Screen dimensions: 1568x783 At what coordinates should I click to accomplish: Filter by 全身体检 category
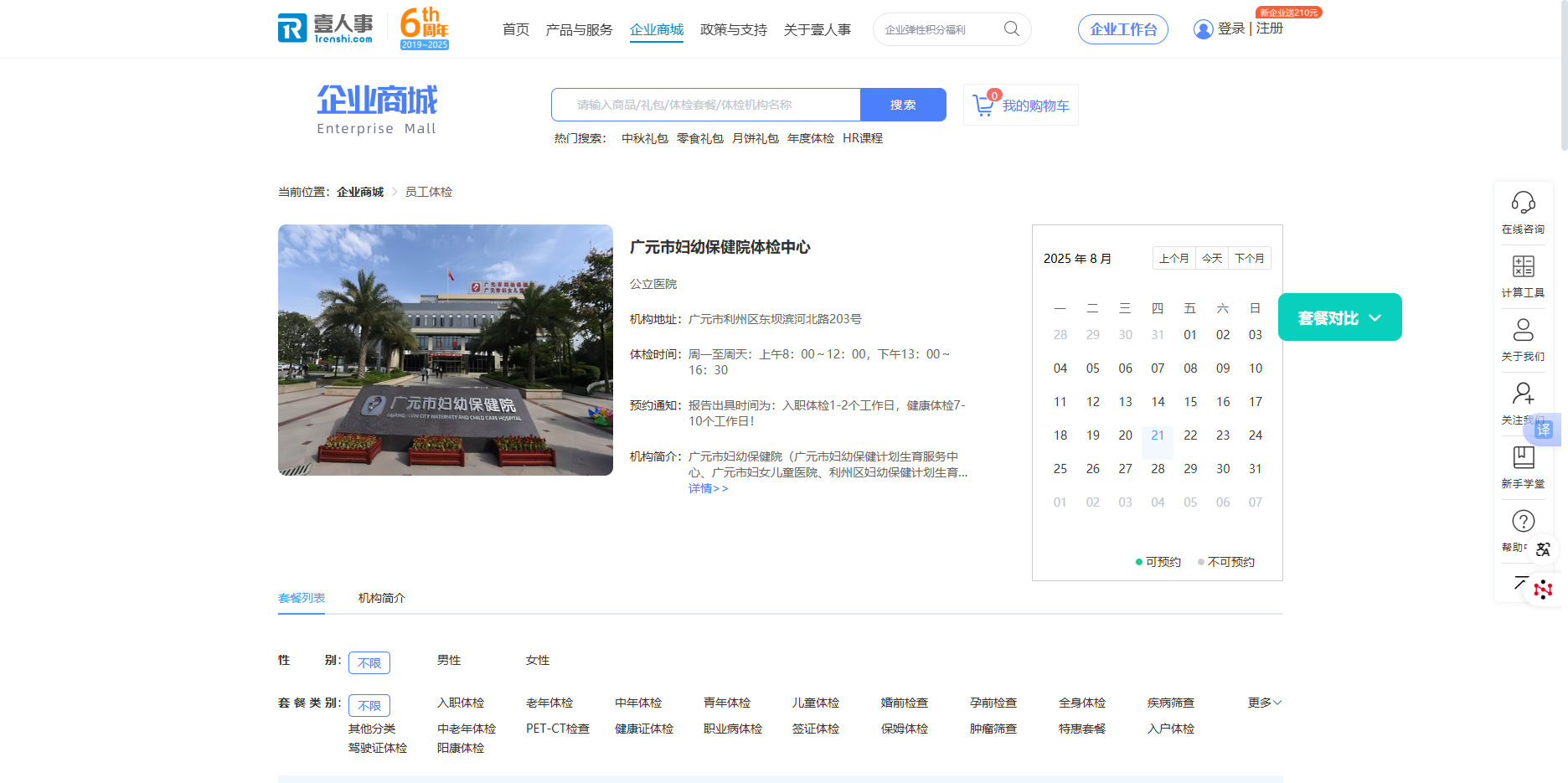tap(1082, 703)
